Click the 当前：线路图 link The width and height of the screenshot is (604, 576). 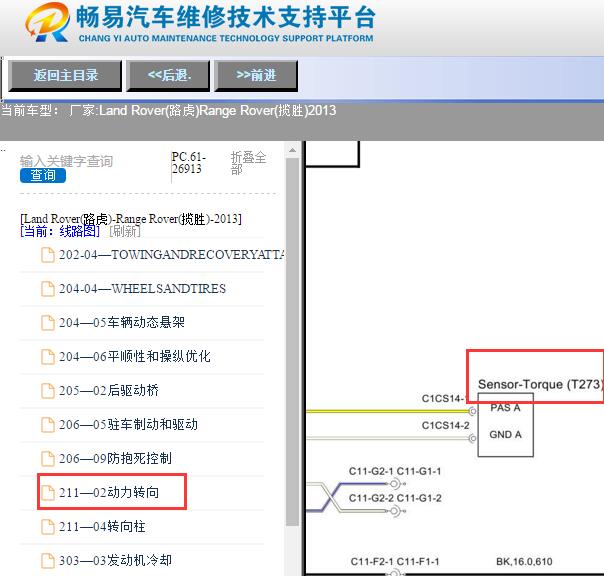click(60, 232)
